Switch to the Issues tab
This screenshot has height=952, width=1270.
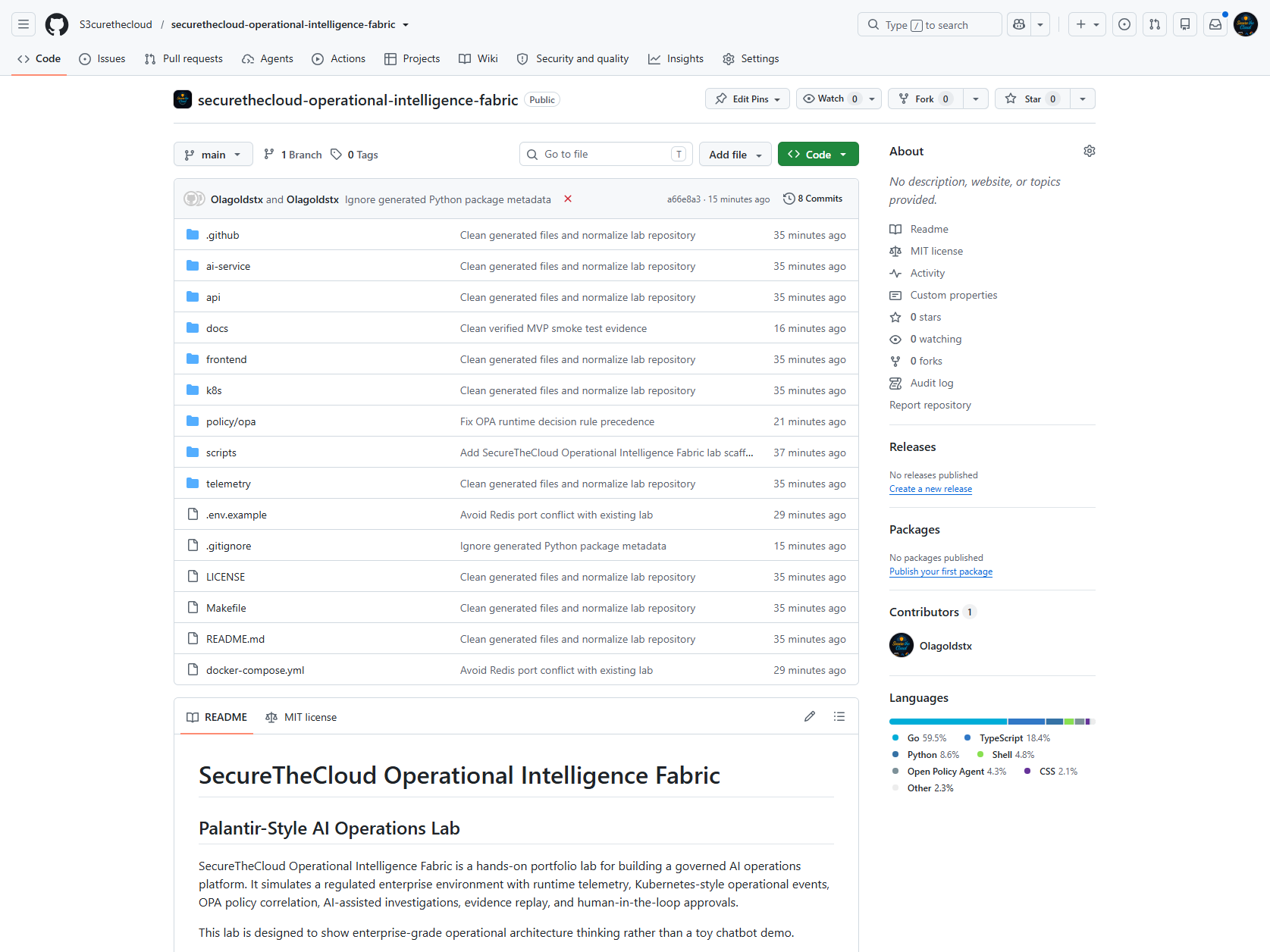(x=102, y=58)
